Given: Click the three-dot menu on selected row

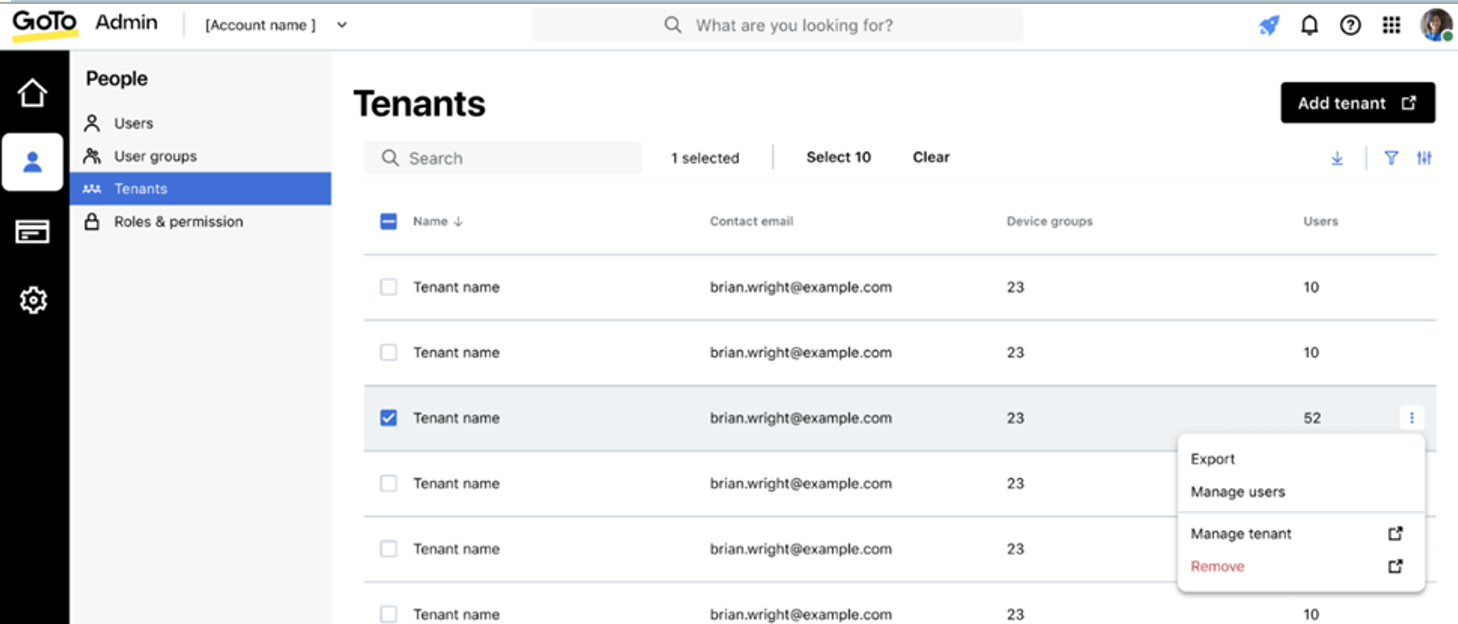Looking at the screenshot, I should [x=1412, y=418].
